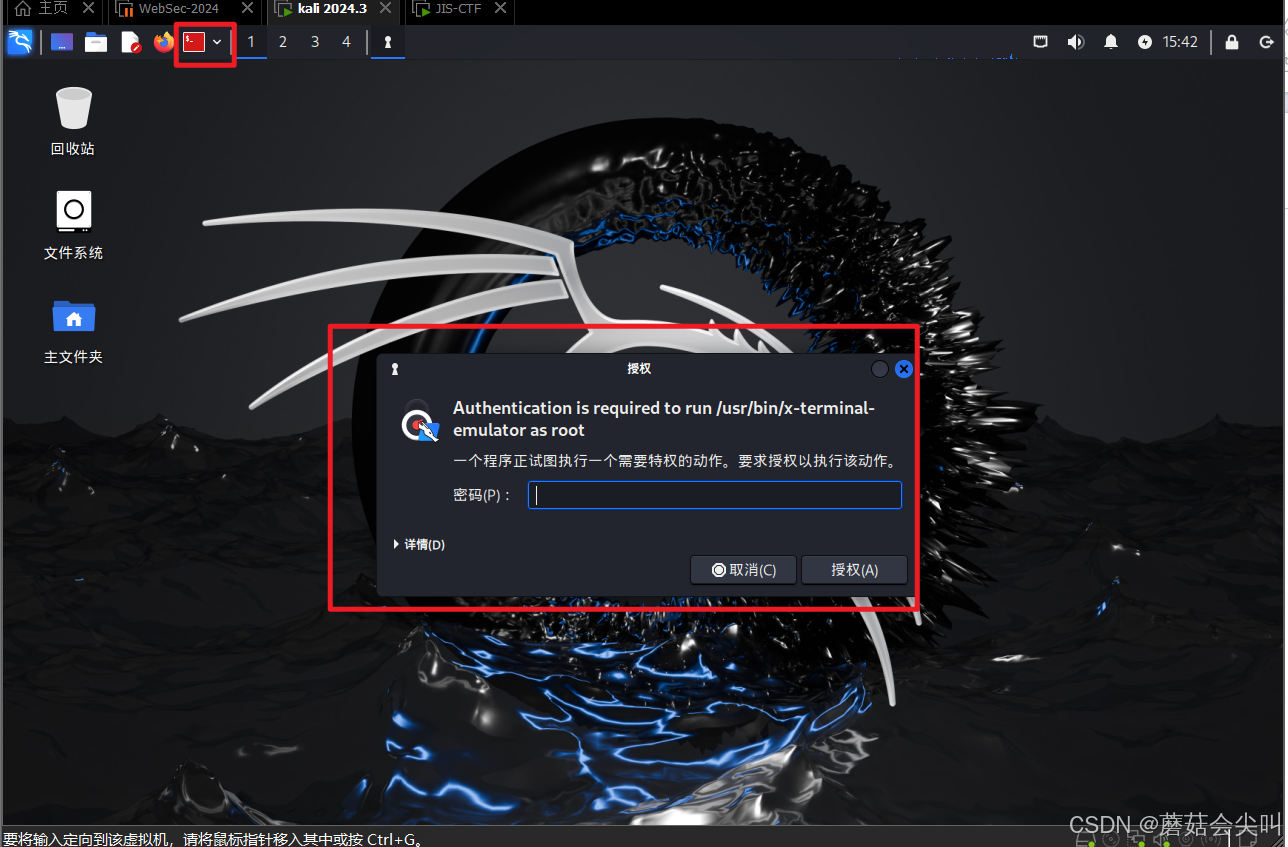The width and height of the screenshot is (1288, 847).
Task: Click the show desktop panel icon
Action: click(62, 42)
